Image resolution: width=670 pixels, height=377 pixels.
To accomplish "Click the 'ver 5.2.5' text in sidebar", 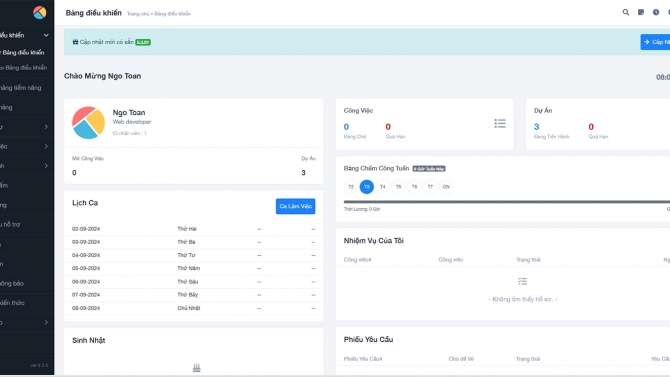I will coord(39,365).
